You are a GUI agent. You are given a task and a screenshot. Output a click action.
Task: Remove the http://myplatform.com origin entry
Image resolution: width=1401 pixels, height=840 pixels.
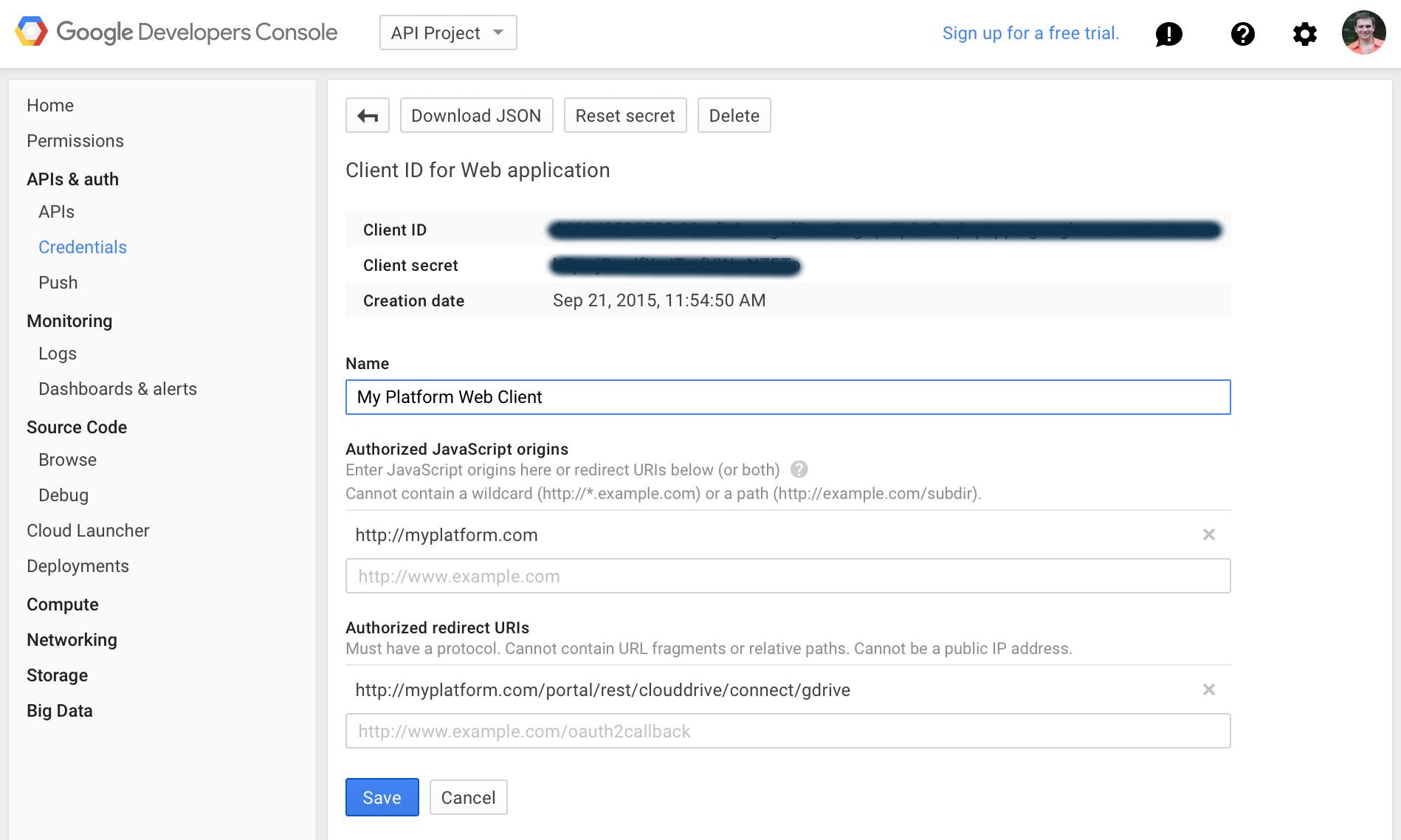pos(1209,534)
